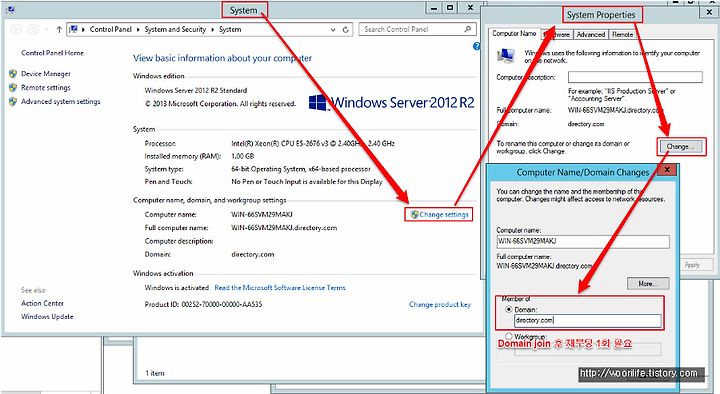The height and width of the screenshot is (394, 720).
Task: Click the back navigation arrow
Action: point(17,29)
